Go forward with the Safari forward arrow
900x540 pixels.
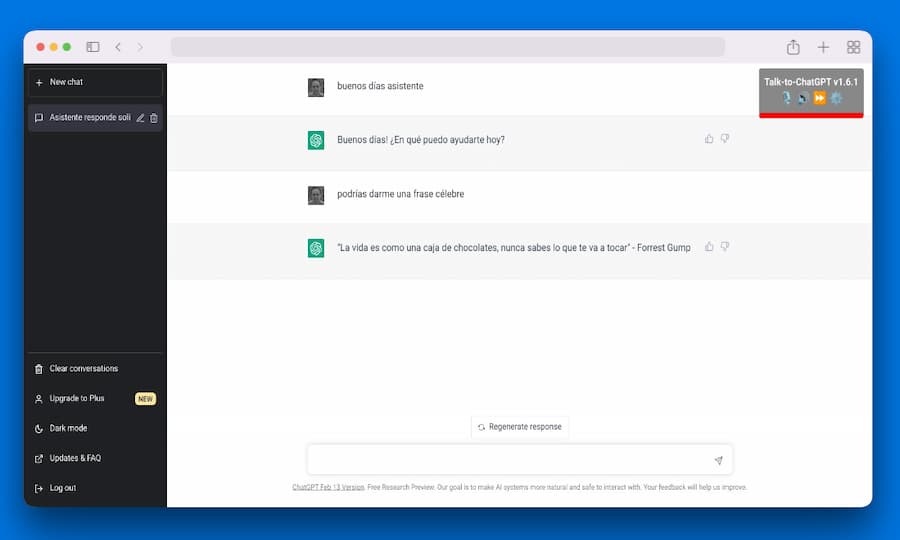[x=140, y=47]
